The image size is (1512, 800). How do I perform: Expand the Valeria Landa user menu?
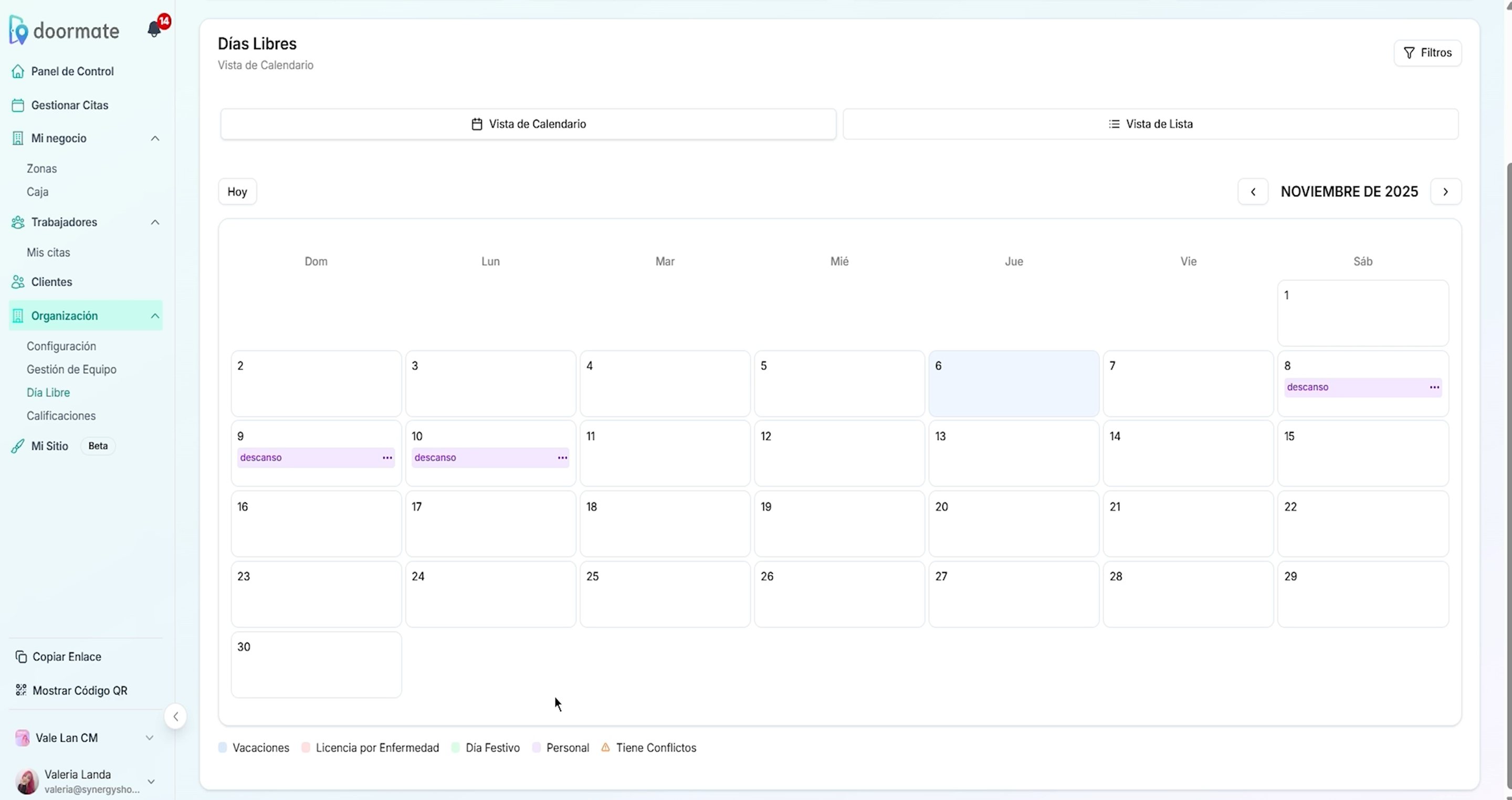(151, 781)
